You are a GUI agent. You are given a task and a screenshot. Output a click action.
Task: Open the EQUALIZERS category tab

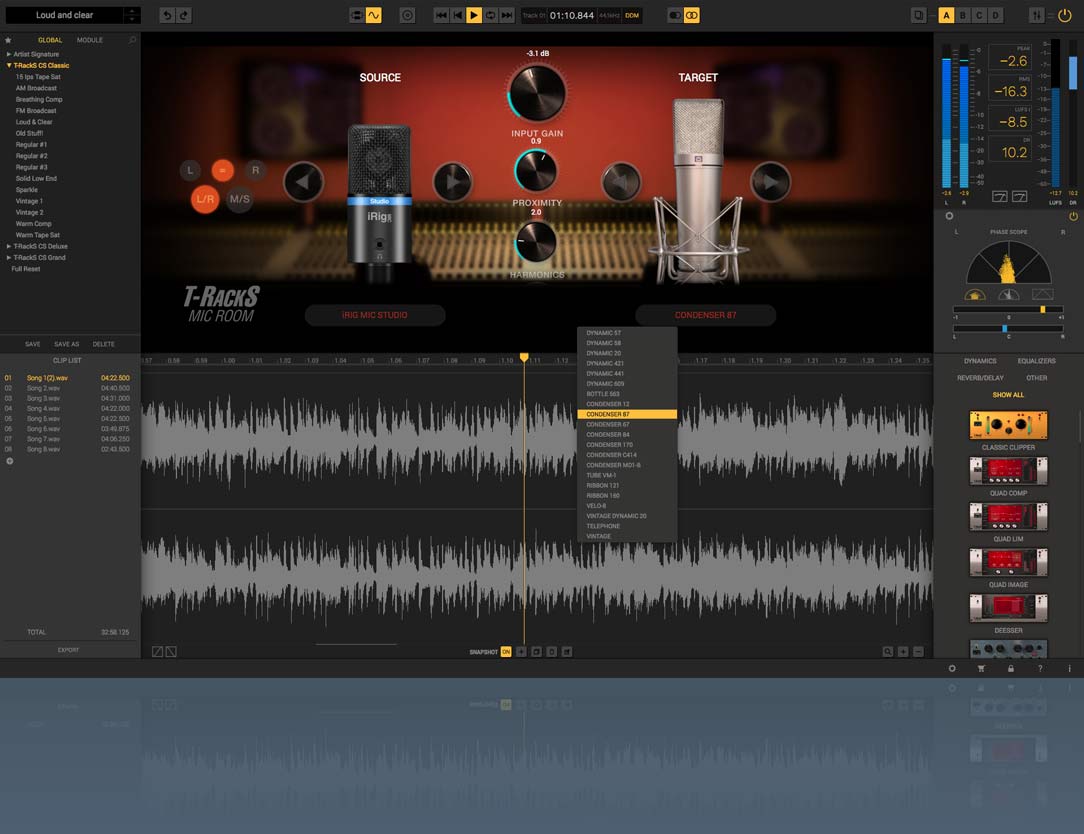tap(1037, 360)
